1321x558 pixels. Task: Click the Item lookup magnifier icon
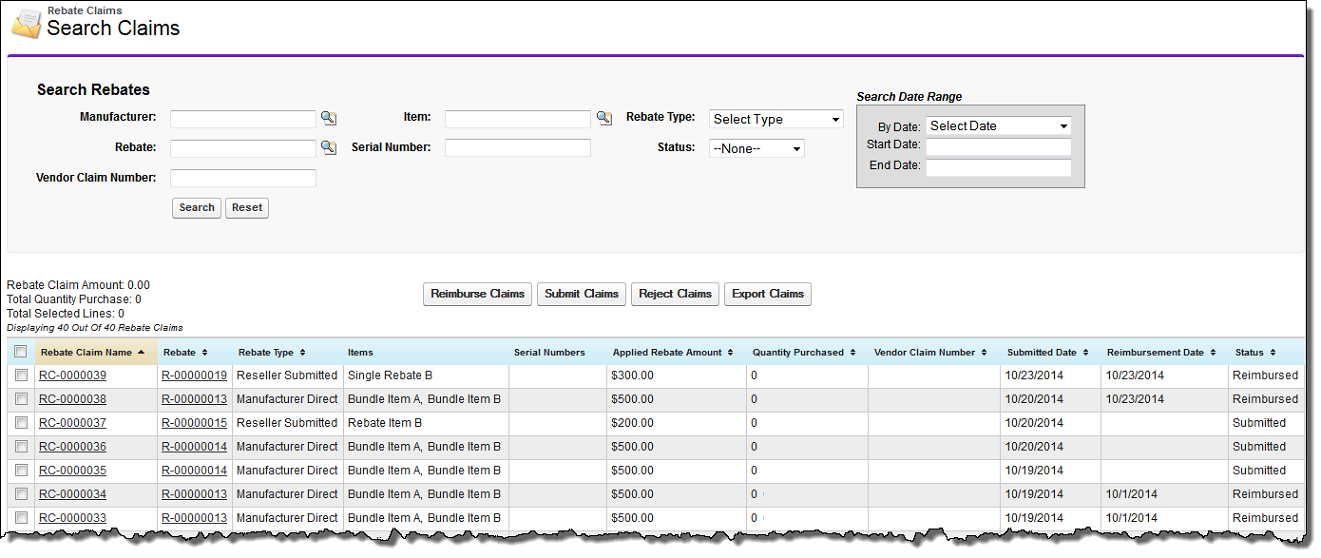click(x=603, y=118)
